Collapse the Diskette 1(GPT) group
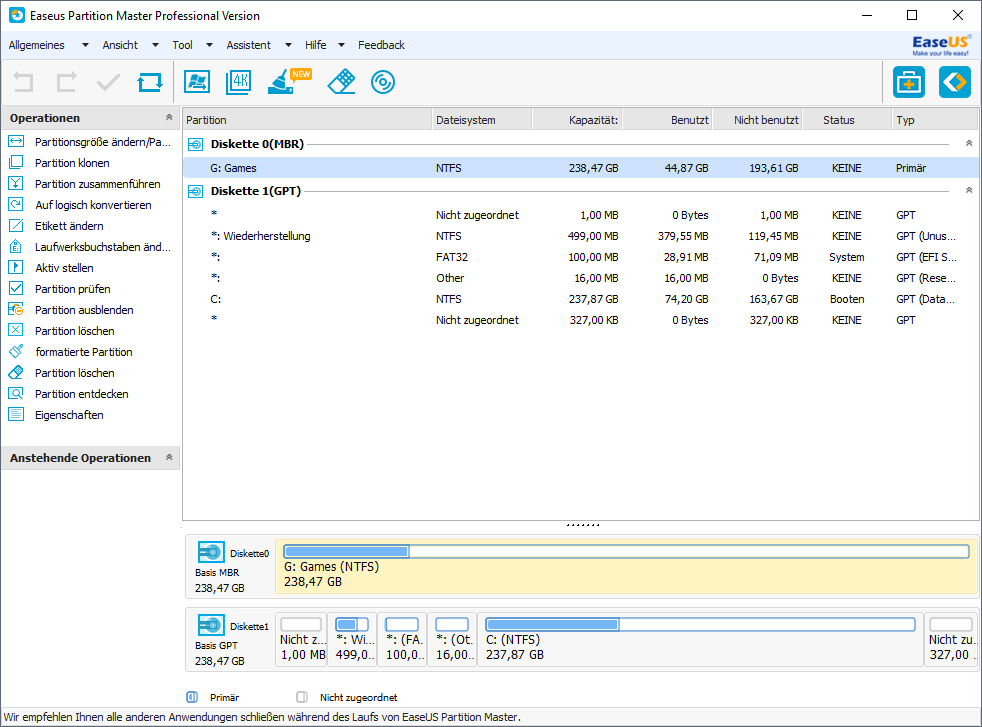 (x=969, y=190)
